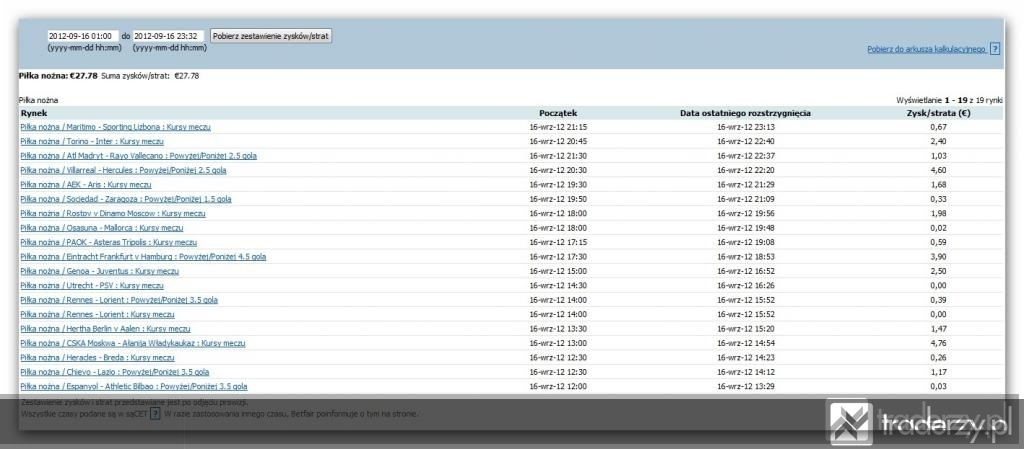Open Rennes - Lorient Kursy meczu link
1024x449 pixels.
[x=97, y=314]
